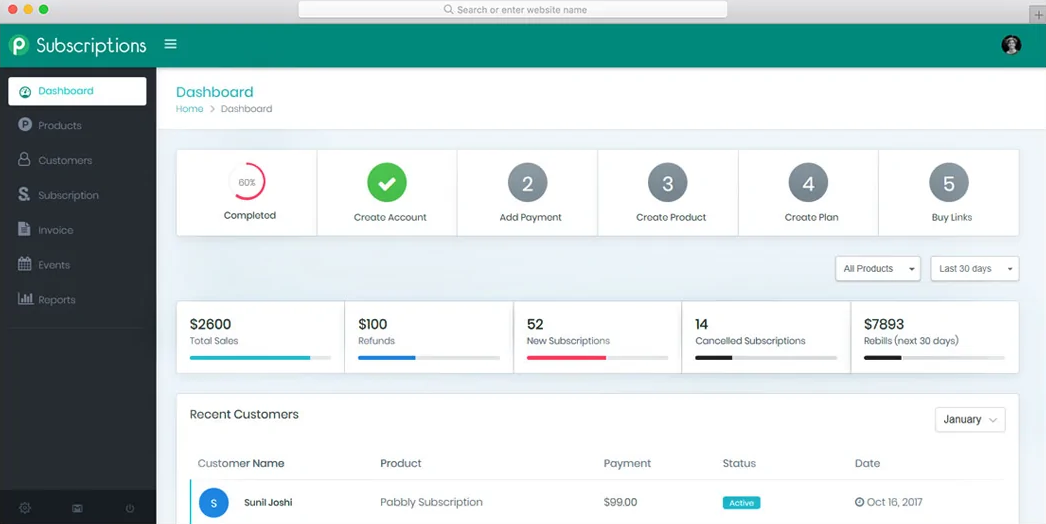The height and width of the screenshot is (524, 1046).
Task: Open the Last 30 days dropdown
Action: click(975, 268)
